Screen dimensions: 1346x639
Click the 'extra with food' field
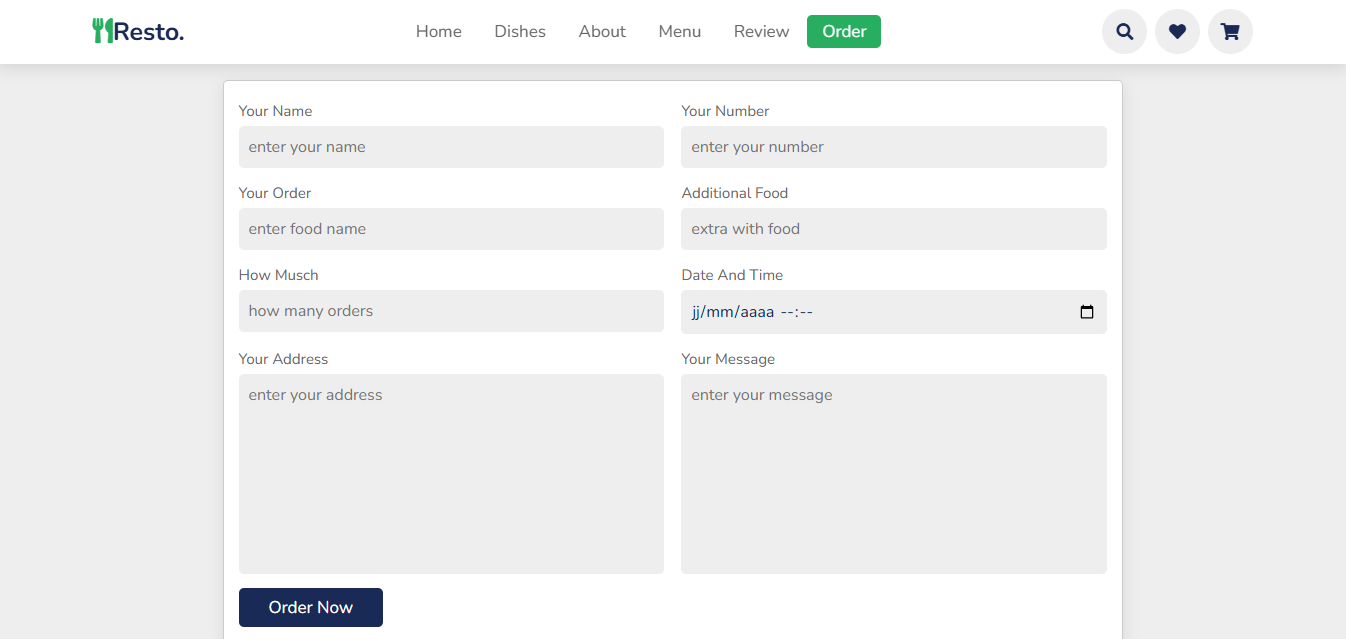(x=894, y=229)
